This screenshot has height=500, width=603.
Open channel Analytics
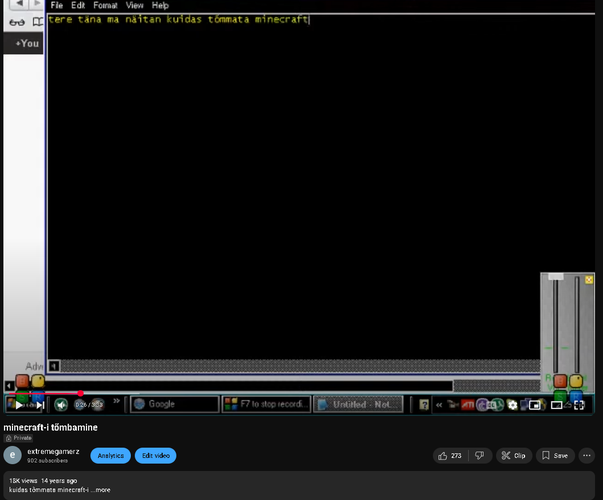tap(110, 456)
